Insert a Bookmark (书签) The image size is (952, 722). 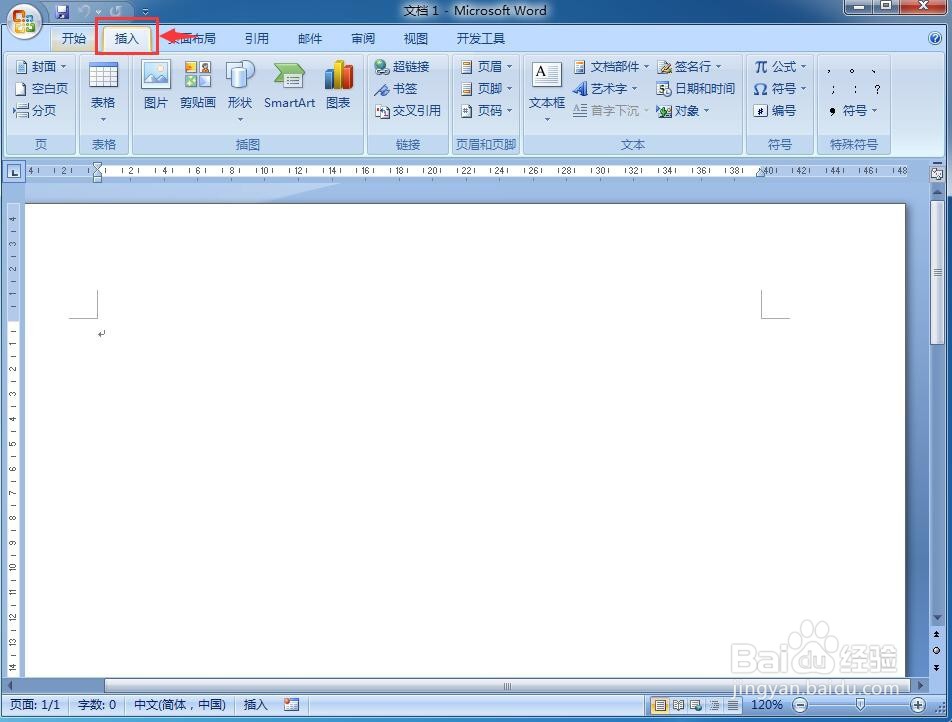[x=396, y=89]
